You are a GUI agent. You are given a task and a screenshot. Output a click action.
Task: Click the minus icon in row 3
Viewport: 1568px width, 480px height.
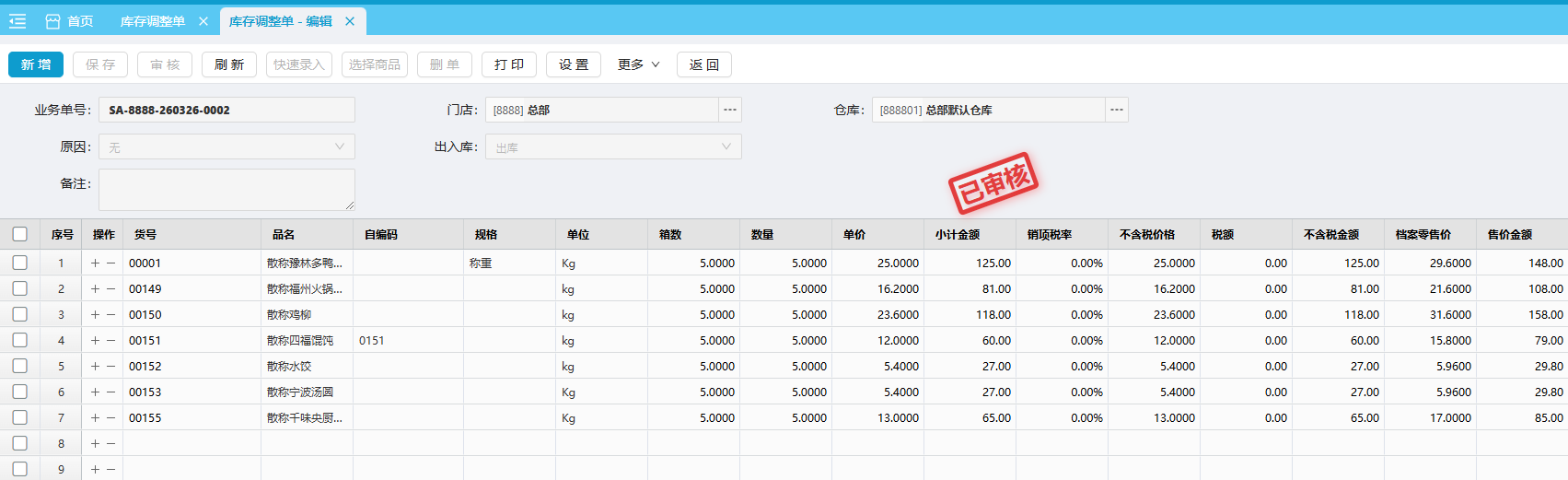tap(111, 315)
